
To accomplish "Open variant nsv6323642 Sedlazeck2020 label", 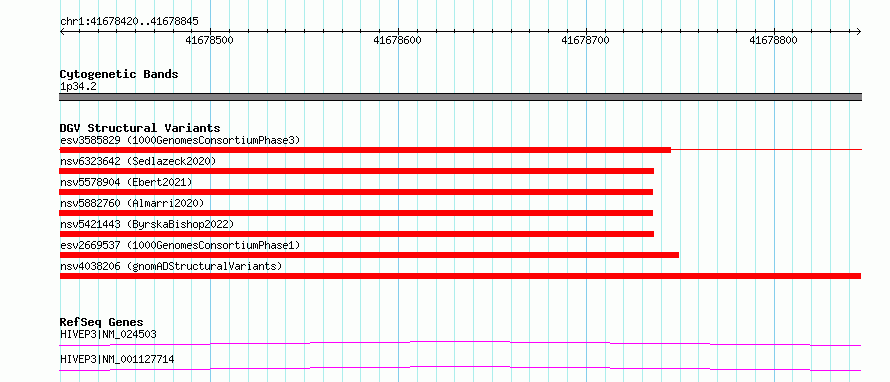I will pyautogui.click(x=138, y=161).
